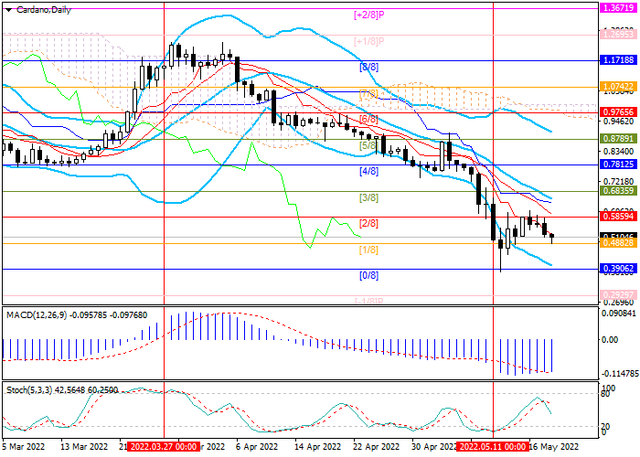Screen dimensions: 640x457
Task: Select the 0.48828 orange price tag
Action: coord(619,243)
